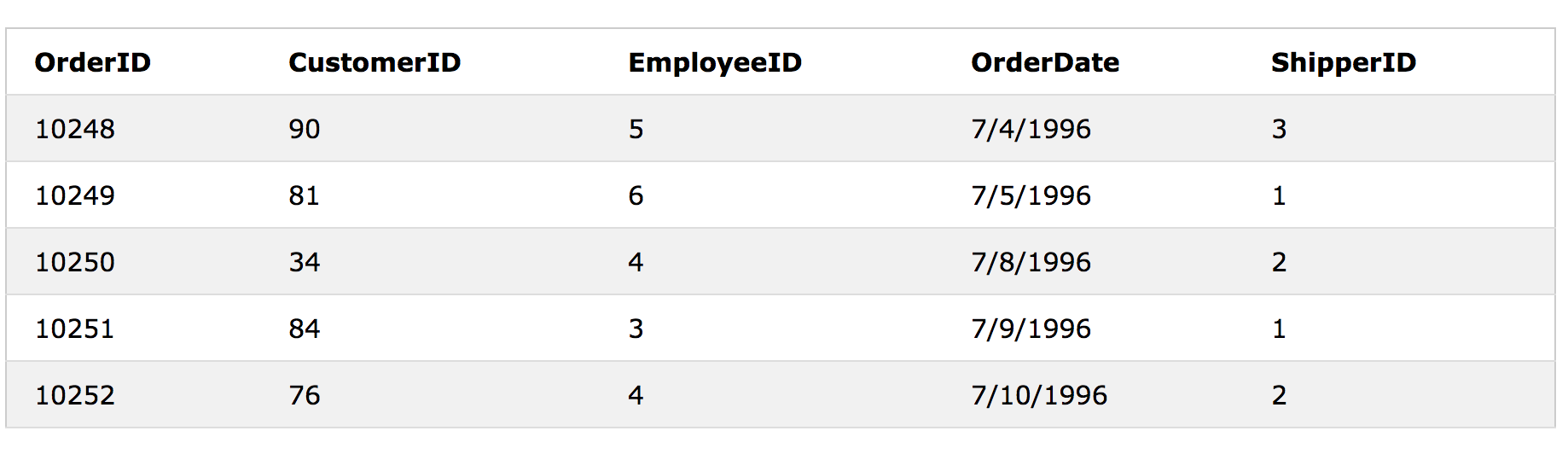Screen dimensions: 1568x454
Task: Click the date 7/8/1996
Action: click(1031, 262)
